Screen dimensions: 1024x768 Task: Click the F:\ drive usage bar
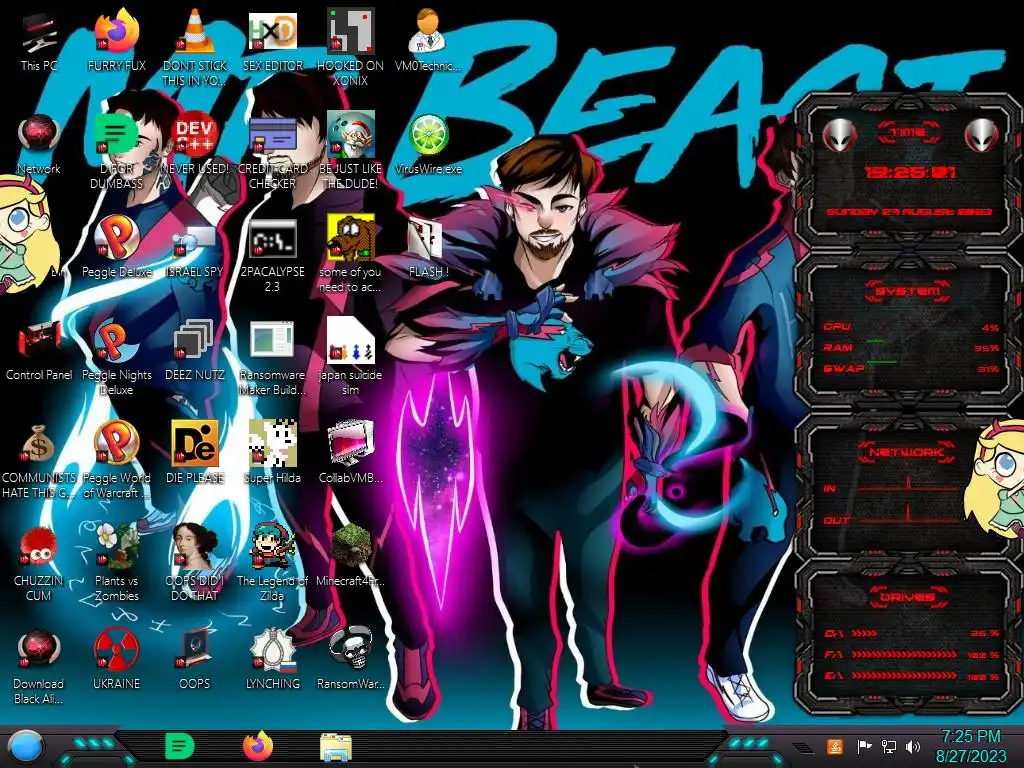coord(911,654)
